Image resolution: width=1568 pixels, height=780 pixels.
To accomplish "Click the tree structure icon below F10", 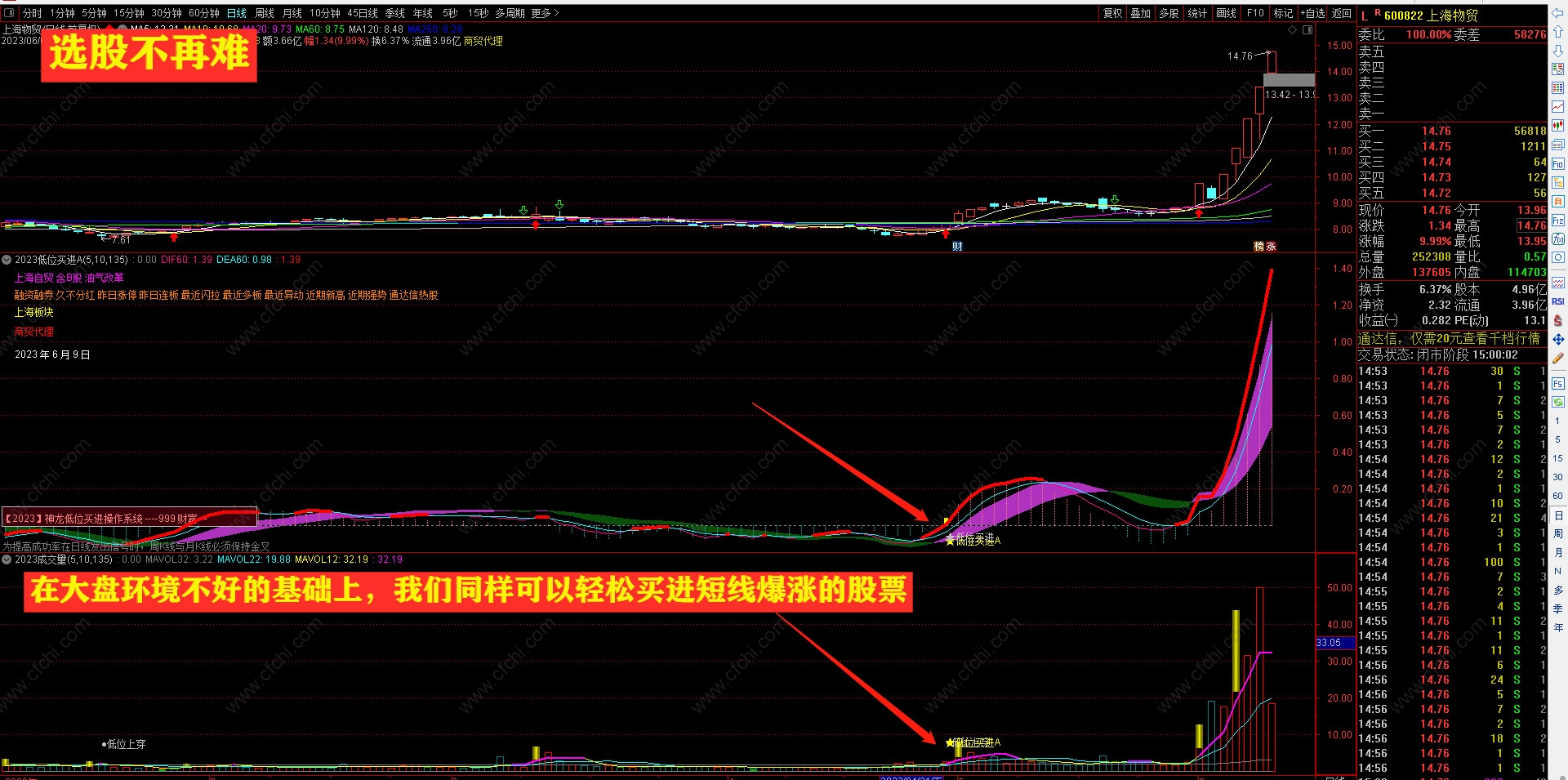I will click(x=1557, y=183).
